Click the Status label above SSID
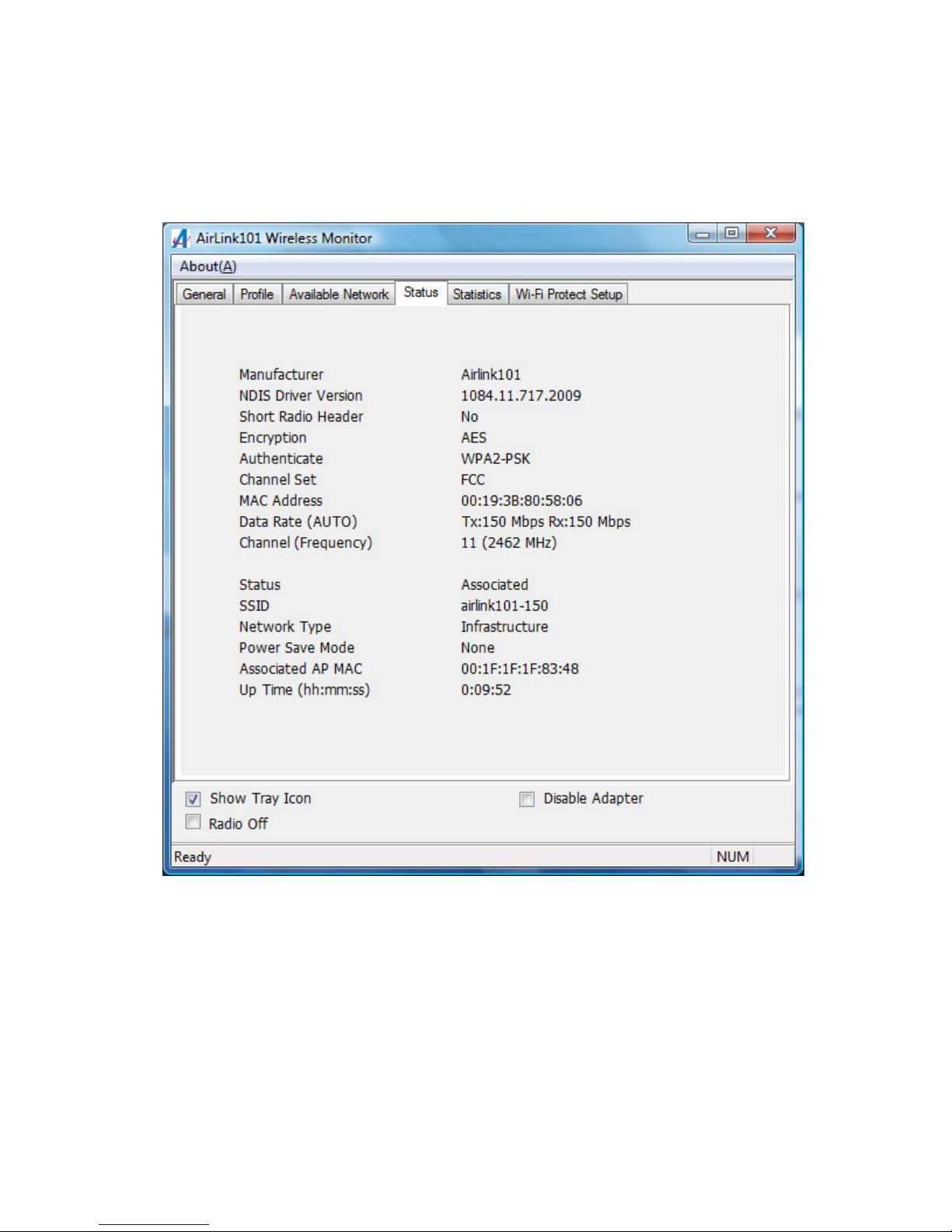This screenshot has height=1232, width=952. coord(260,585)
